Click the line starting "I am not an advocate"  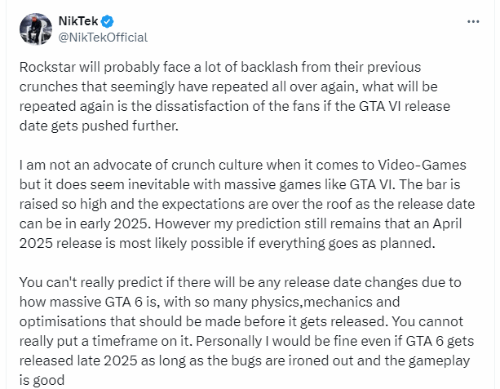pyautogui.click(x=243, y=165)
